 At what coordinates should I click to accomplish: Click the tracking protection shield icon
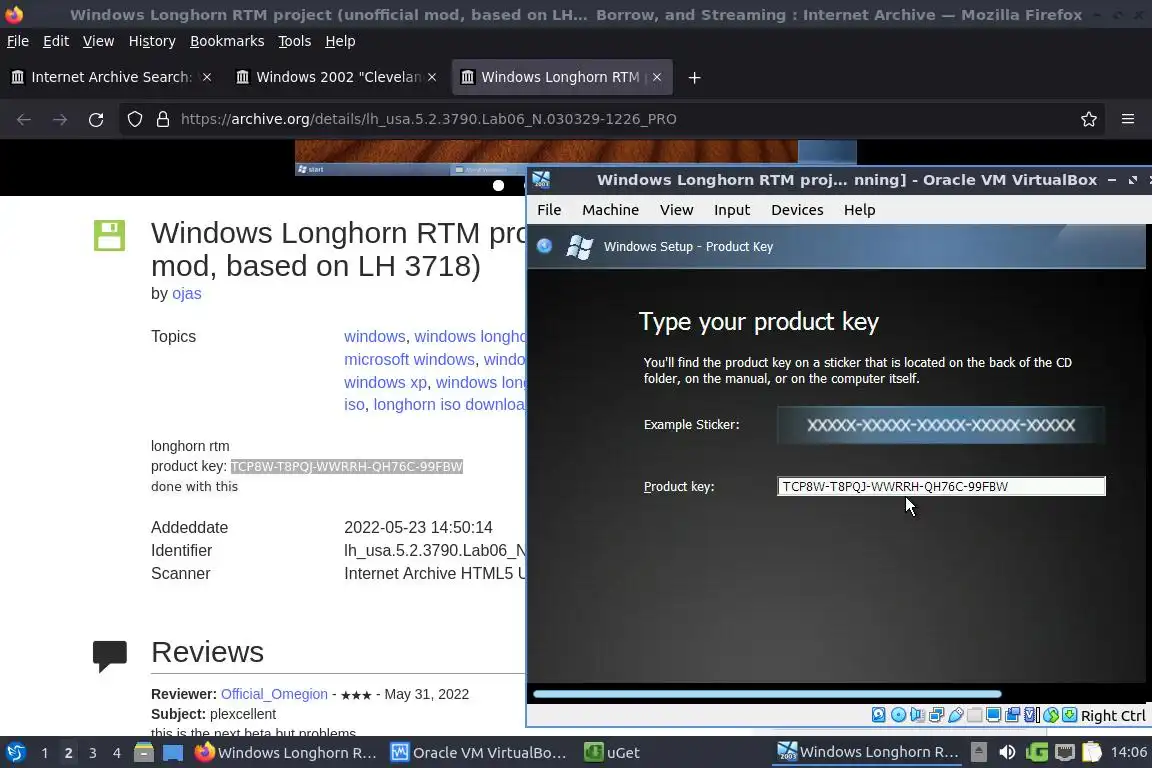click(134, 119)
